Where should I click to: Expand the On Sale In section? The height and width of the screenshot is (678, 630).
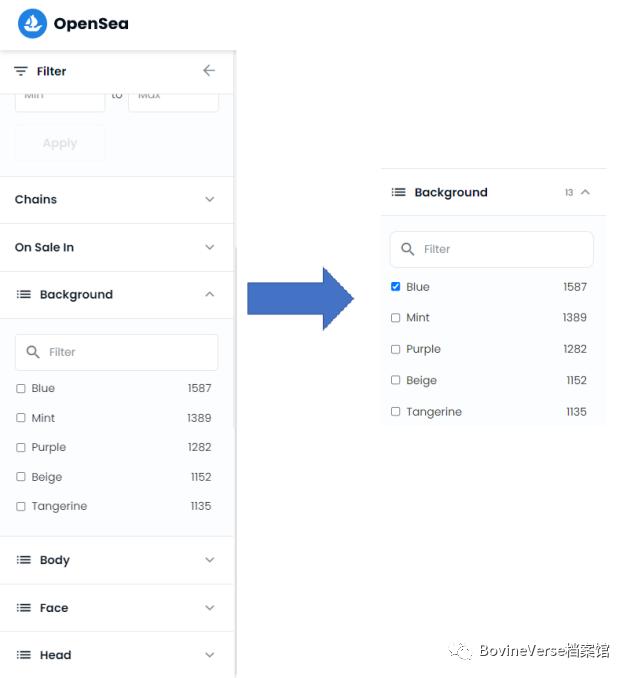(209, 247)
